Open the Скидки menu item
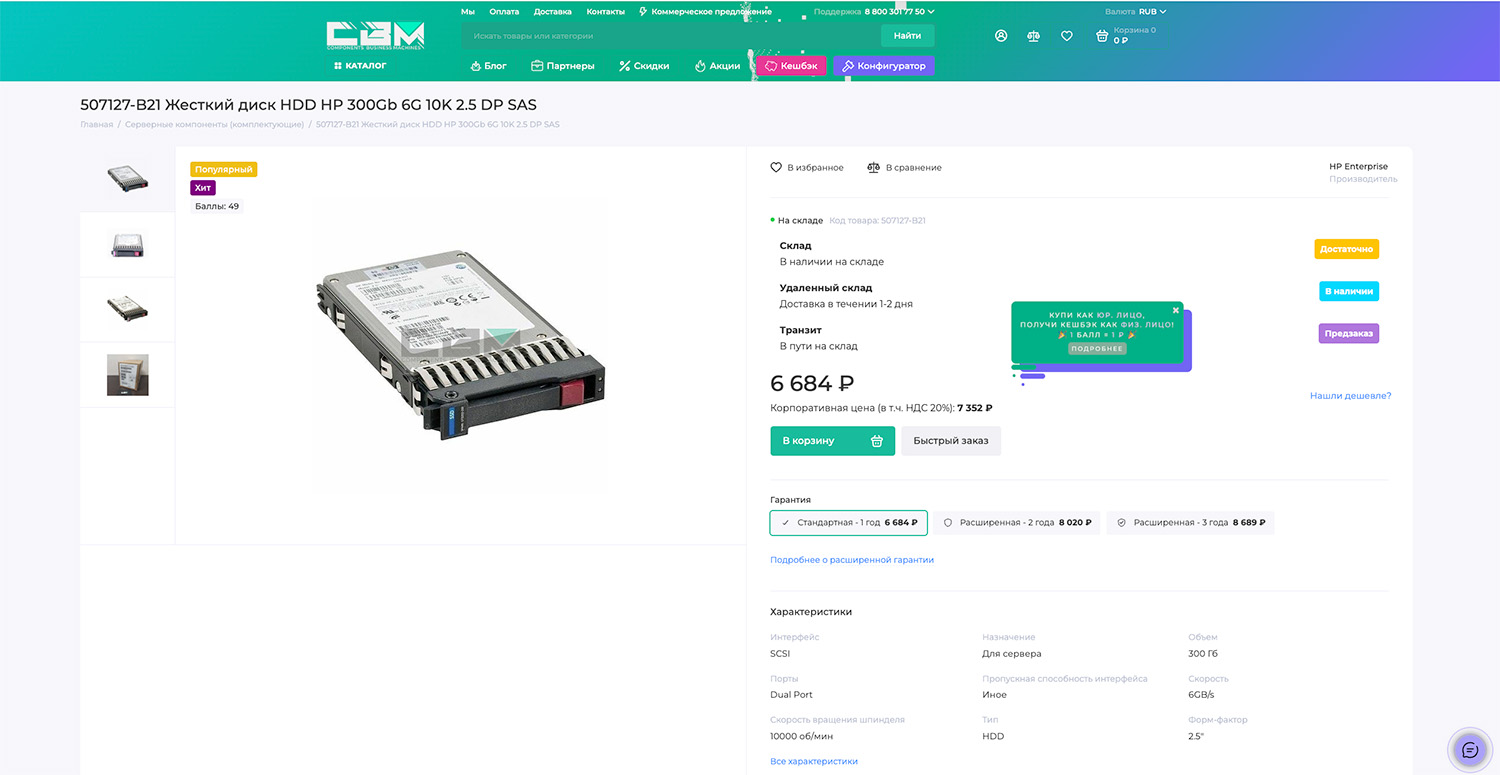The width and height of the screenshot is (1500, 775). click(644, 66)
